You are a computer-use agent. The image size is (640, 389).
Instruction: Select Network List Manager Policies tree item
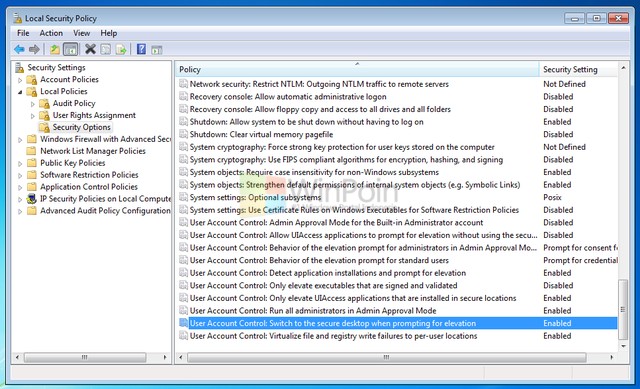pos(93,151)
